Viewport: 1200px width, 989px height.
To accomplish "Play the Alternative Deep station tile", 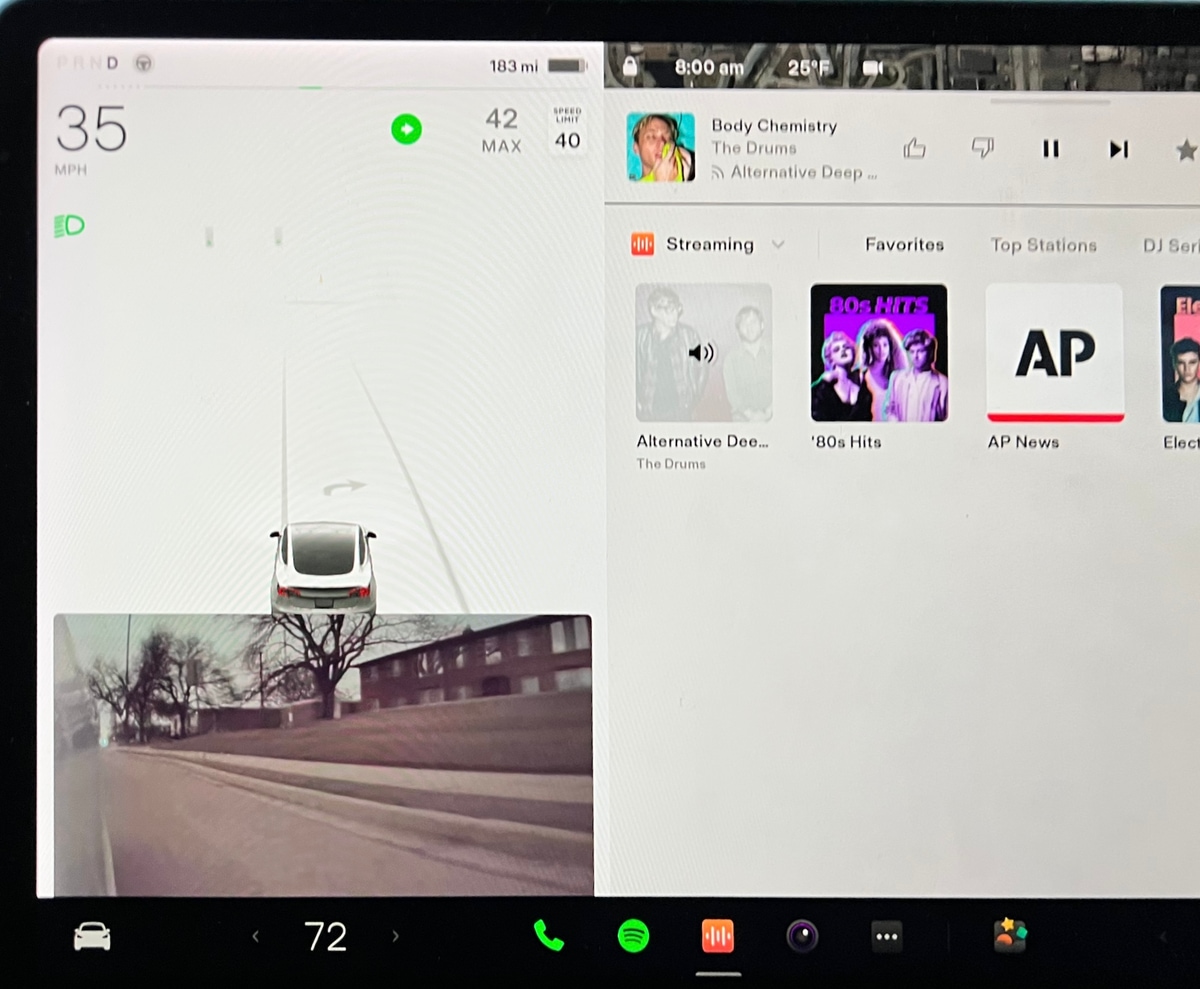I will pyautogui.click(x=704, y=352).
